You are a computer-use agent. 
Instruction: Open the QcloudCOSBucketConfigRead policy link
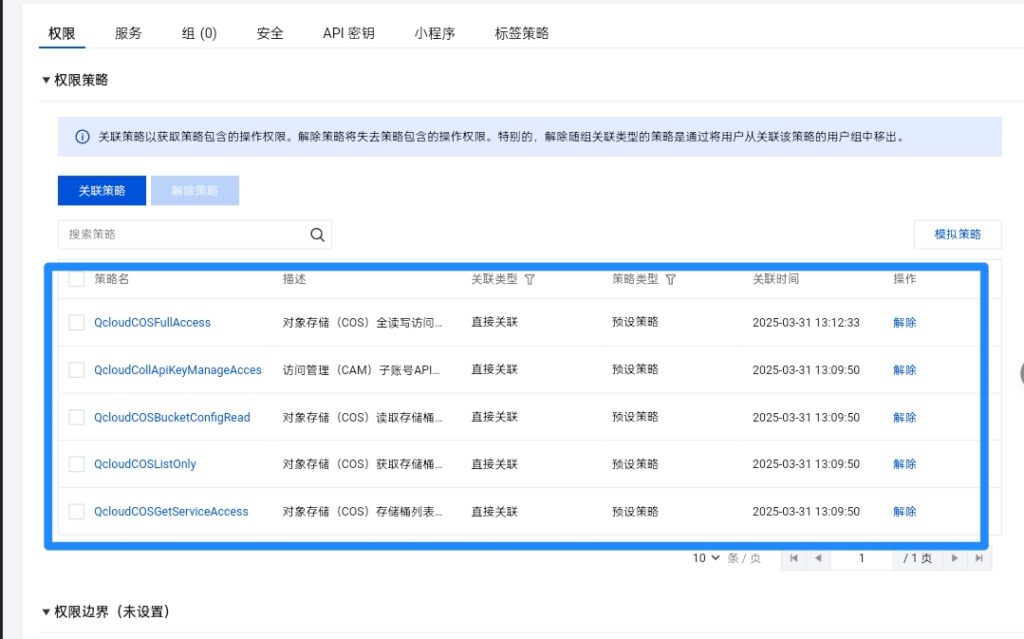pos(172,417)
